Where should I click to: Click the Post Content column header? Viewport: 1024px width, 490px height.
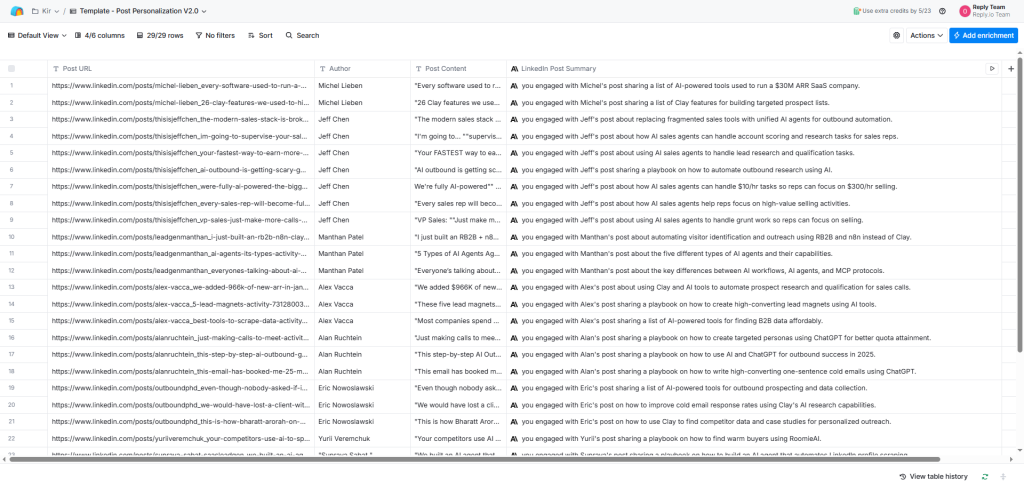(458, 69)
